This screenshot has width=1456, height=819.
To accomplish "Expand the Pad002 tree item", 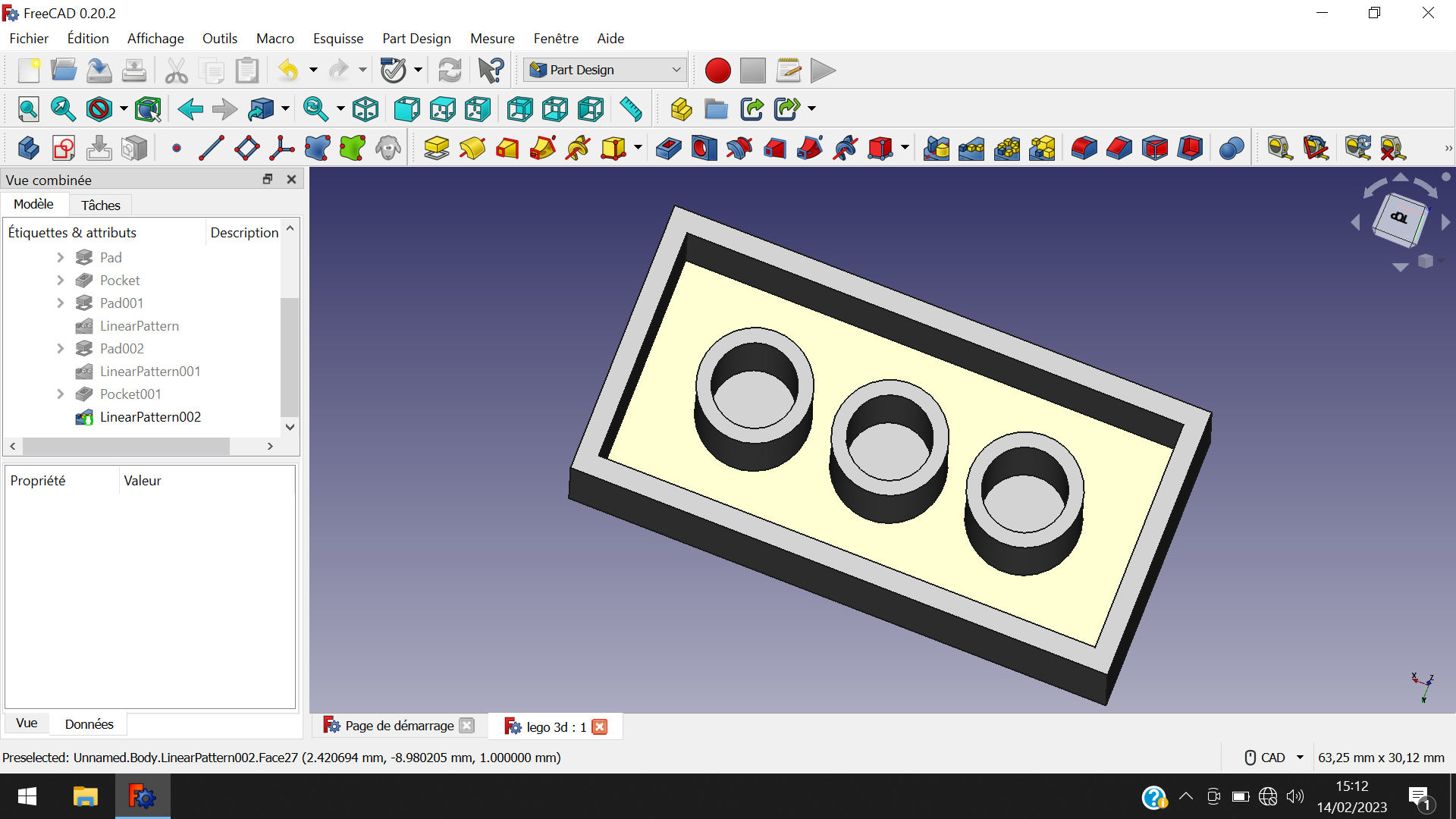I will pyautogui.click(x=61, y=349).
